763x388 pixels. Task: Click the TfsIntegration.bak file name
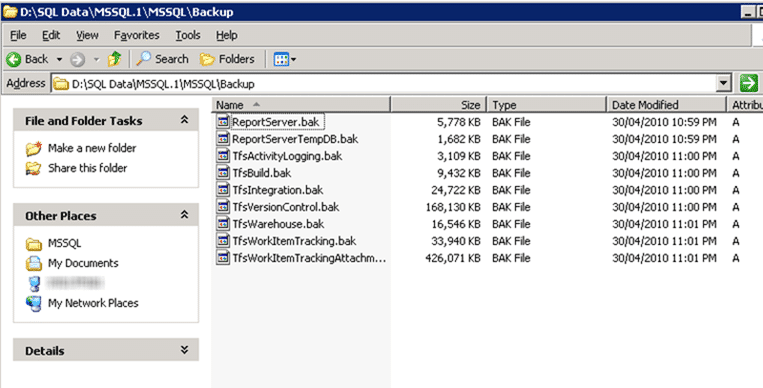coord(277,190)
